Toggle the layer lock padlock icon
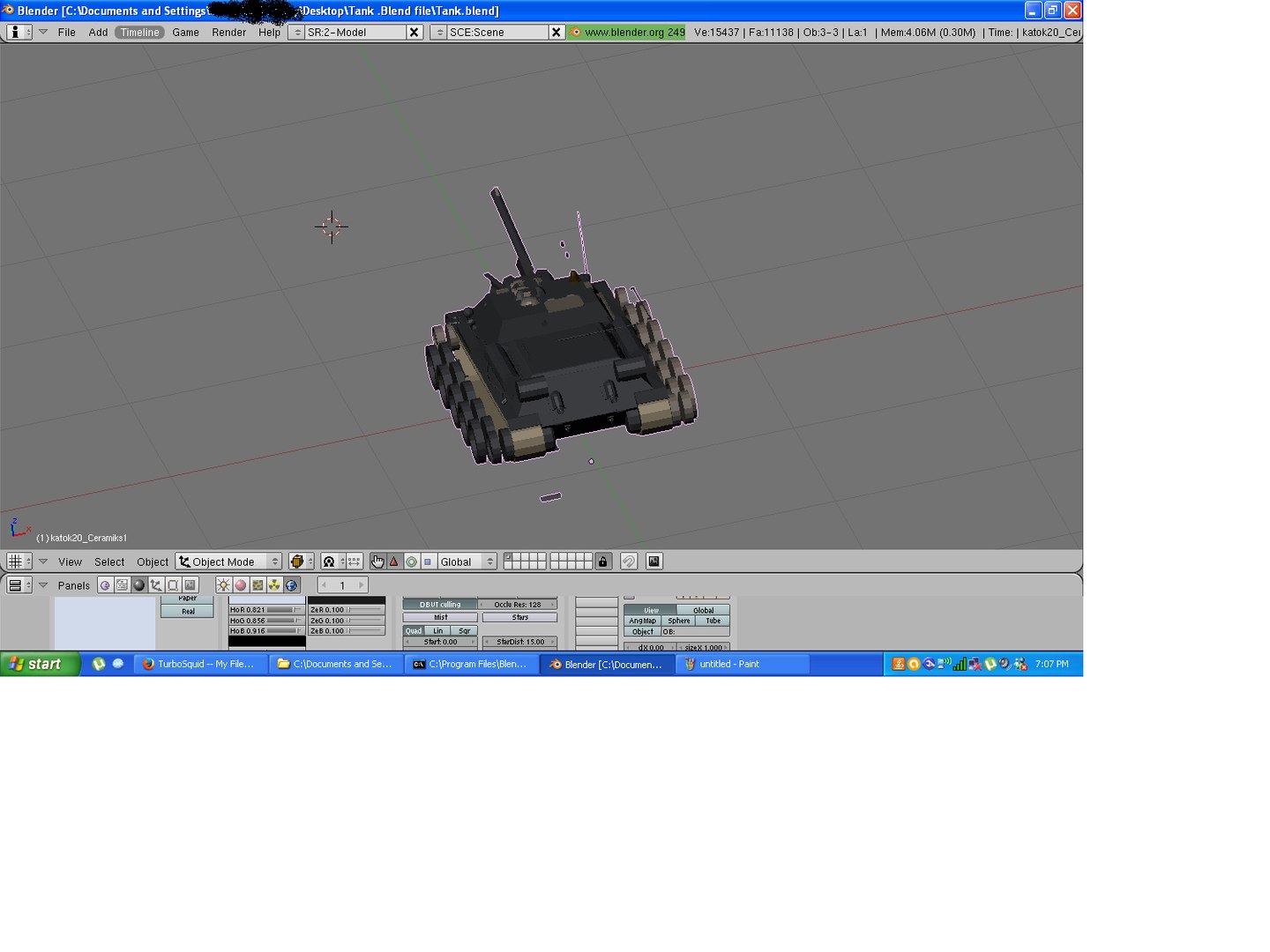Image resolution: width=1270 pixels, height=952 pixels. 603,562
